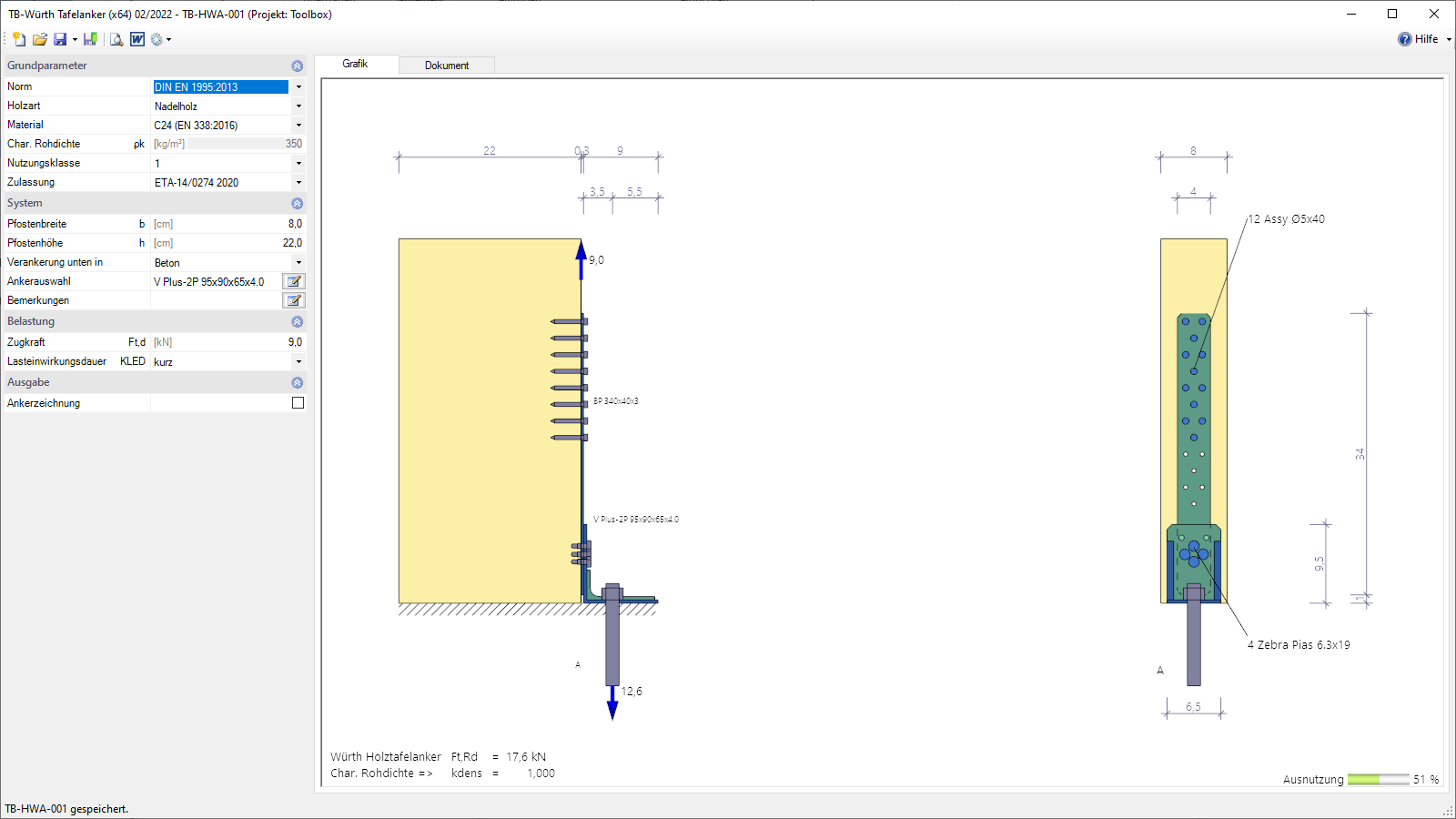Viewport: 1456px width, 819px height.
Task: Enable the Ankerzeichnung checkbox
Action: [x=298, y=403]
